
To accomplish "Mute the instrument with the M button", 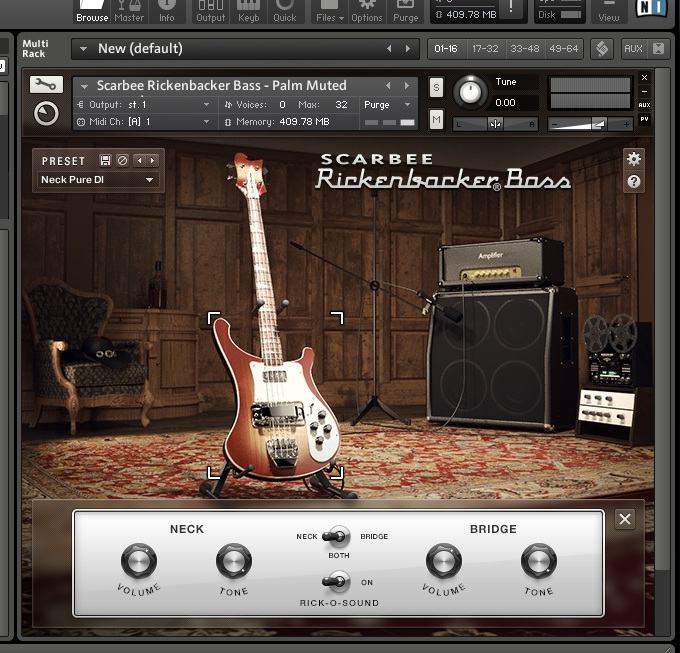I will [x=436, y=119].
